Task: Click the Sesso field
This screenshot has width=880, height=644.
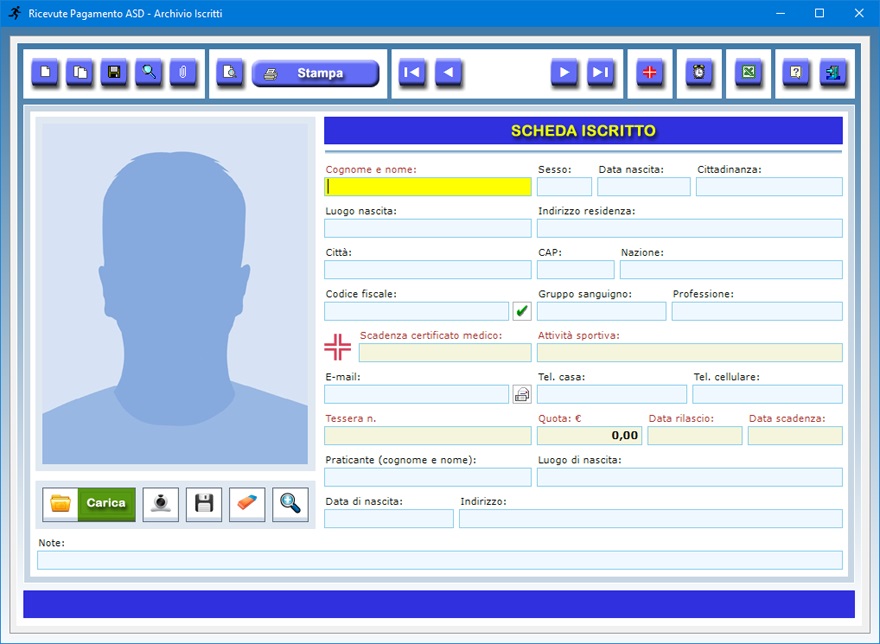Action: (564, 186)
